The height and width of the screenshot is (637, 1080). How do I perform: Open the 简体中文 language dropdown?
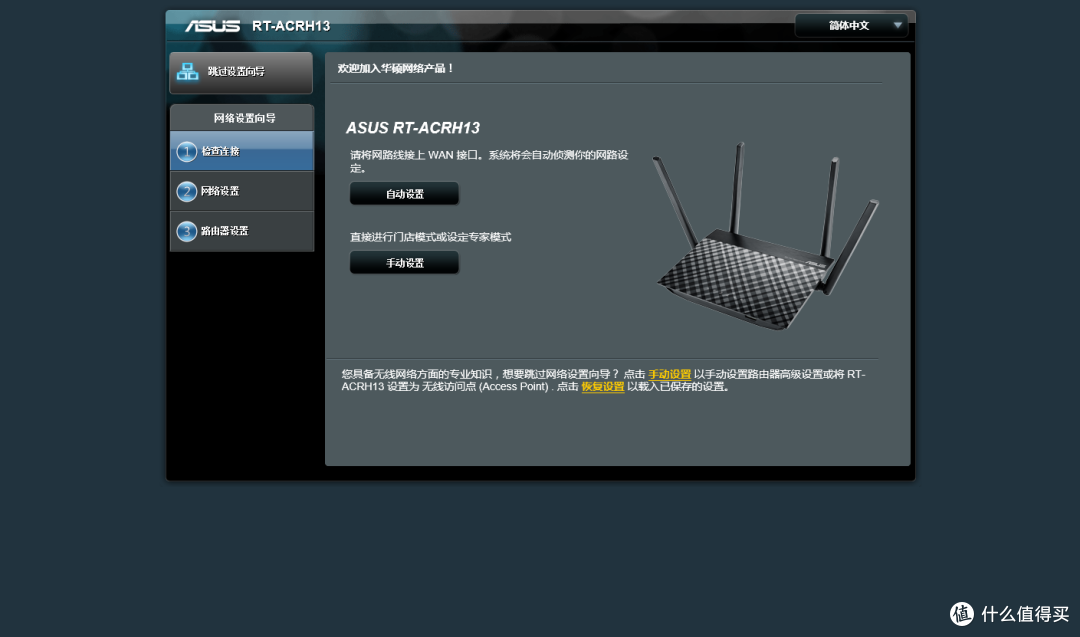pyautogui.click(x=850, y=25)
